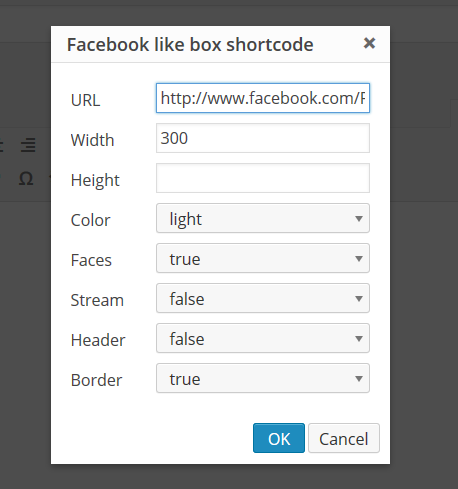
Task: Expand the Faces dropdown
Action: [263, 258]
